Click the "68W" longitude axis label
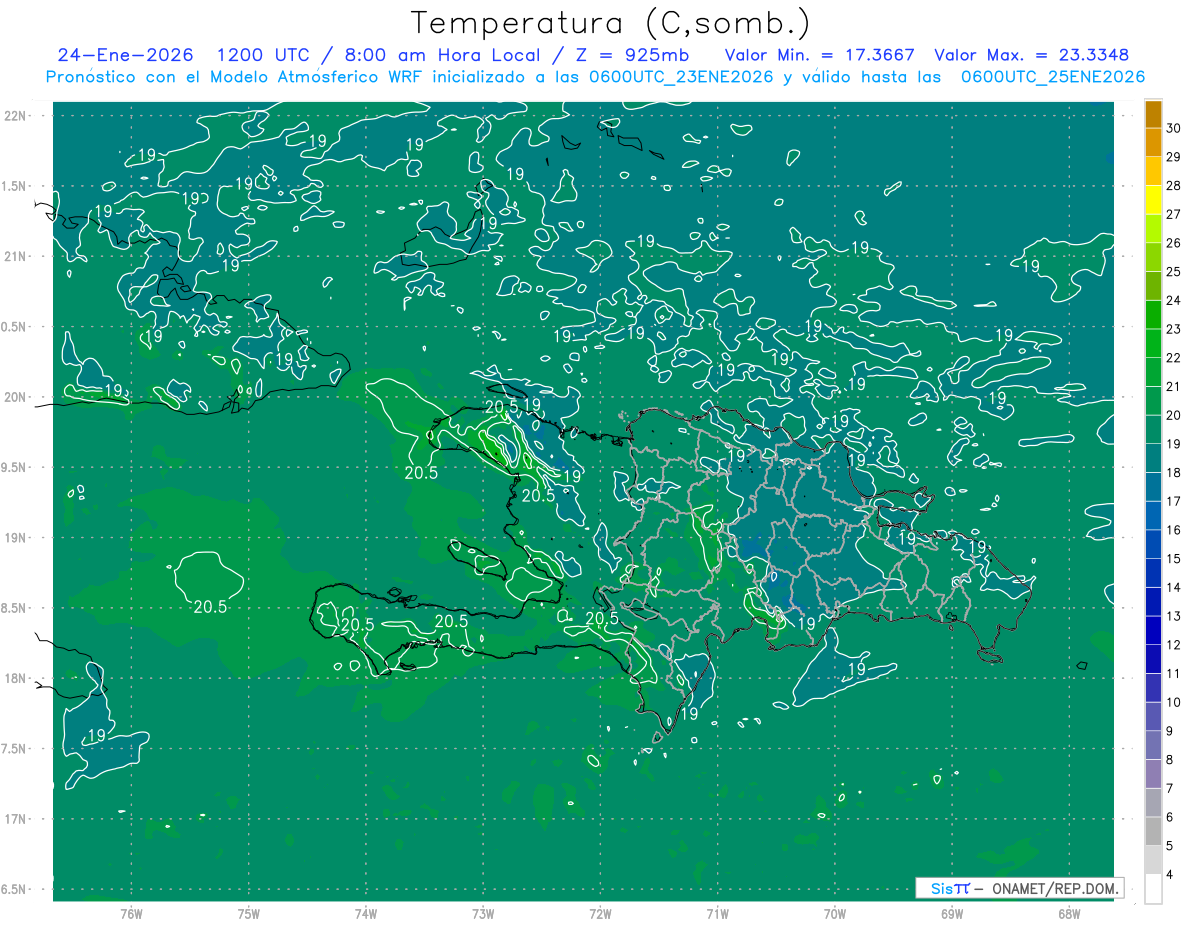1200x927 pixels. (x=1069, y=914)
